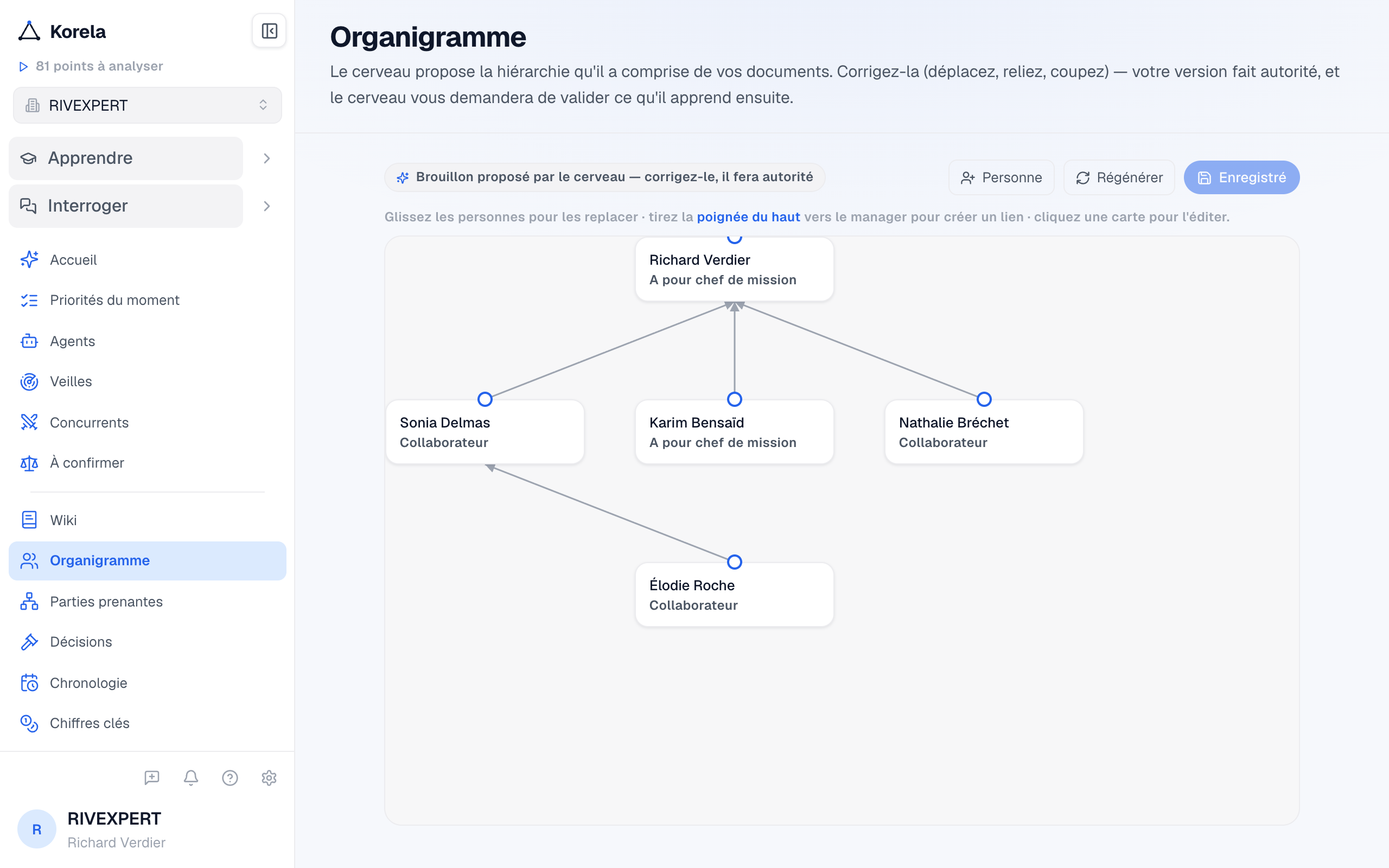This screenshot has width=1389, height=868.
Task: Open the feedback message icon
Action: (152, 778)
